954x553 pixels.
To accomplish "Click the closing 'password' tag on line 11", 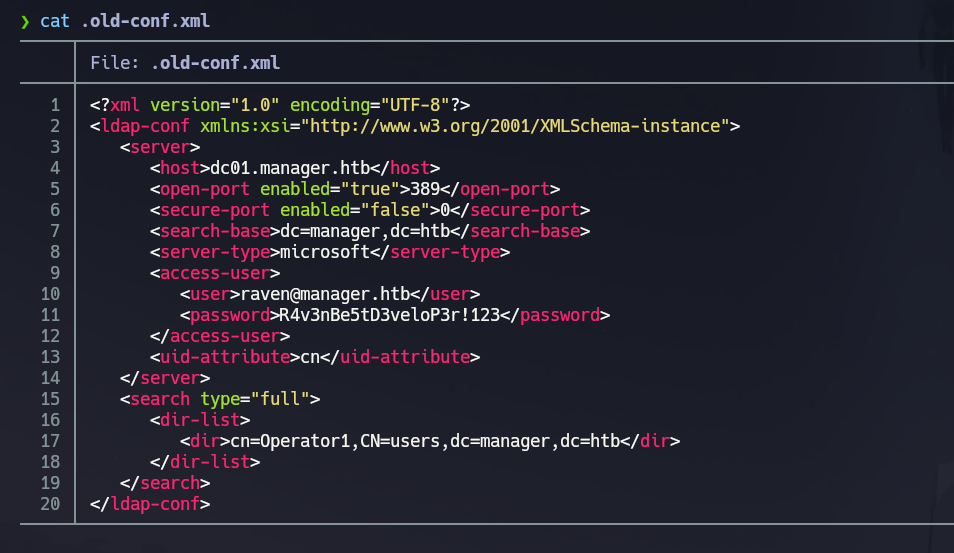I will [555, 315].
